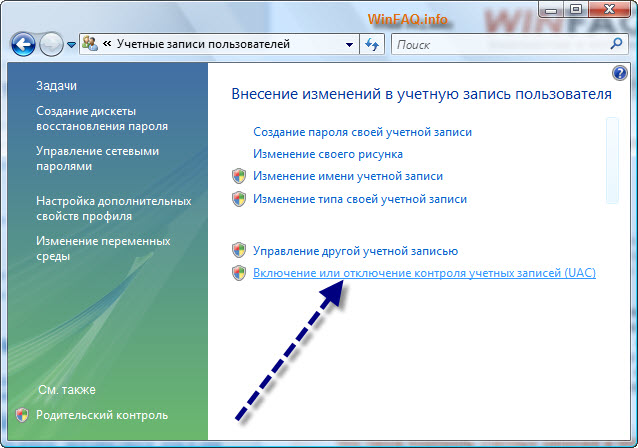The width and height of the screenshot is (638, 448).
Task: Click the Refresh button beside address bar
Action: (372, 44)
